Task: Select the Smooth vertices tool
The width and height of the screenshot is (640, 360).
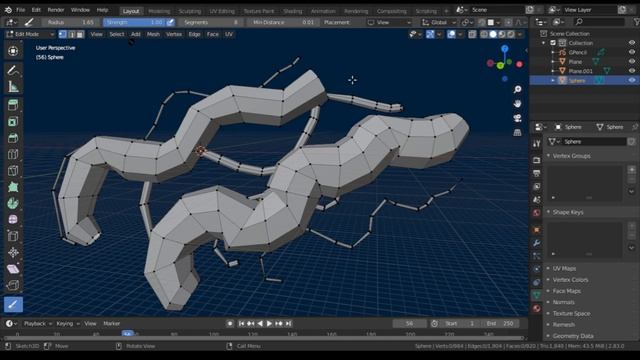Action: point(13,220)
